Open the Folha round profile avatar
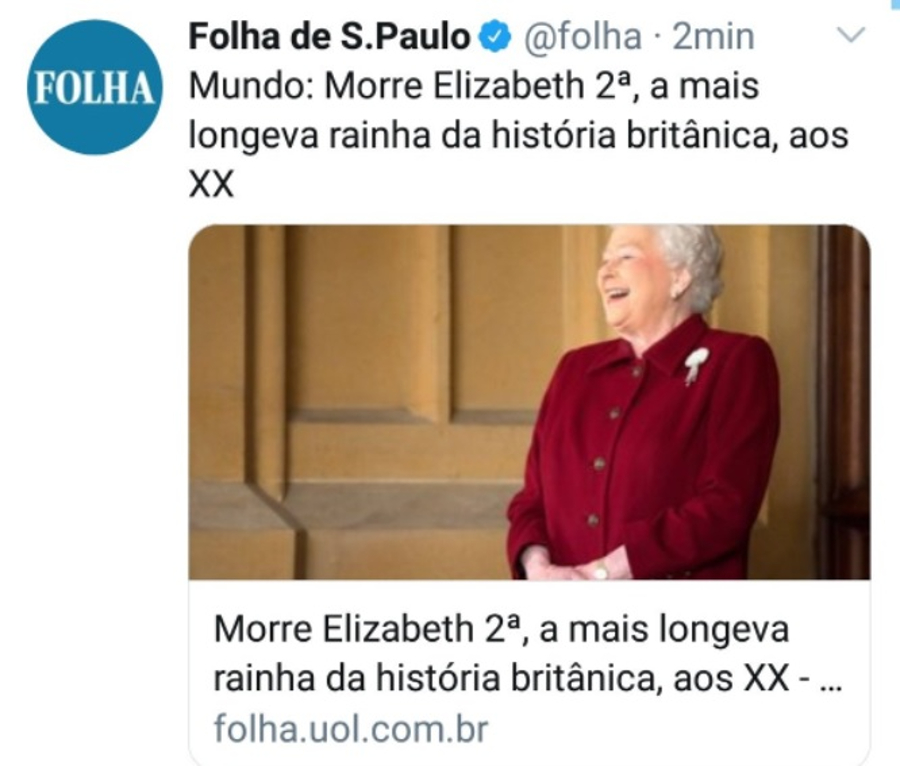 click(x=95, y=87)
